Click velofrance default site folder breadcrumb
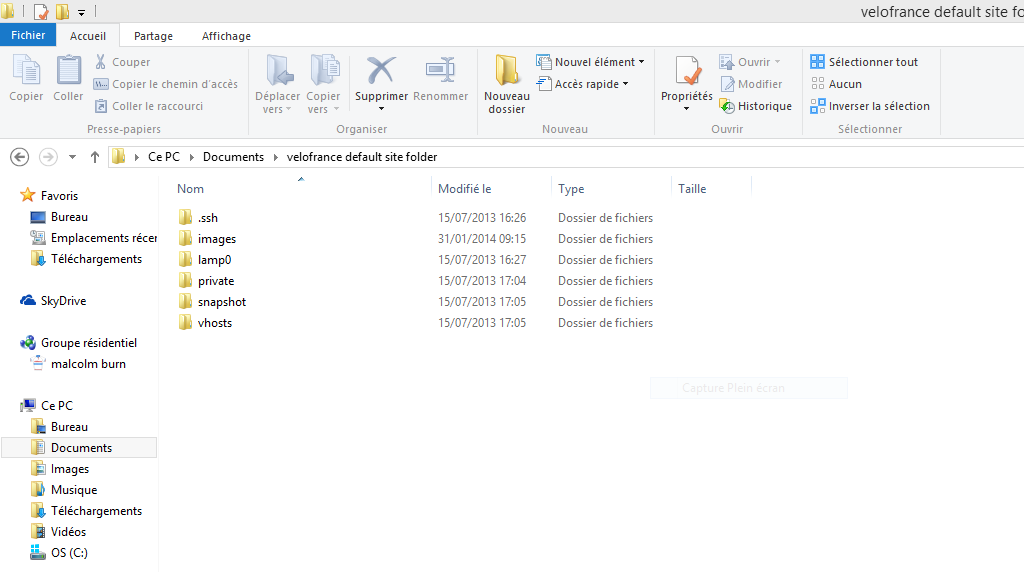Screen dimensions: 1024x572 pyautogui.click(x=362, y=157)
